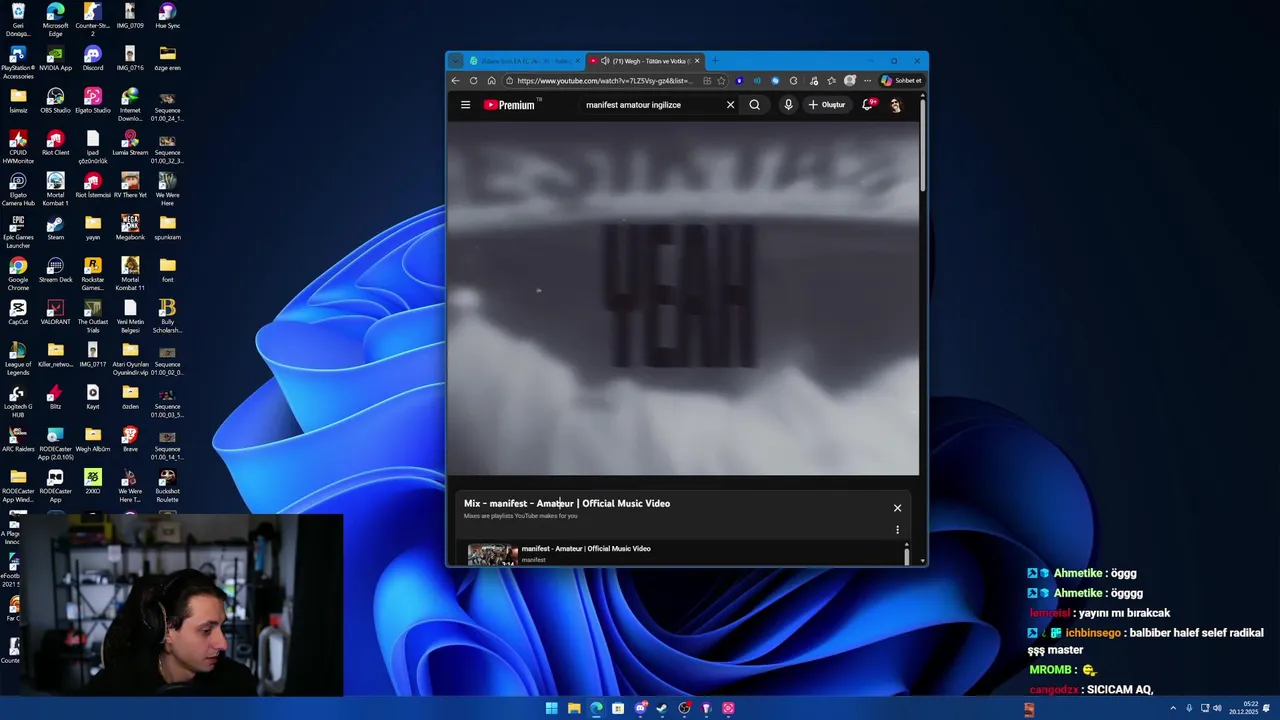1280x720 pixels.
Task: Open Microsoft Store from the taskbar
Action: pos(618,709)
